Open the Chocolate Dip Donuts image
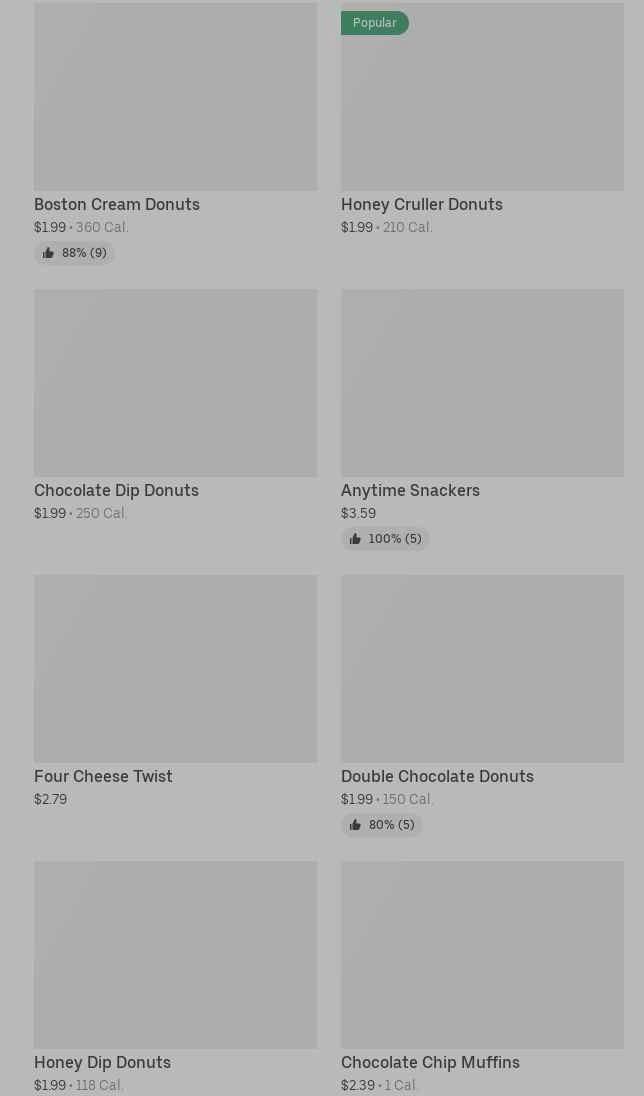The height and width of the screenshot is (1096, 644). [176, 383]
